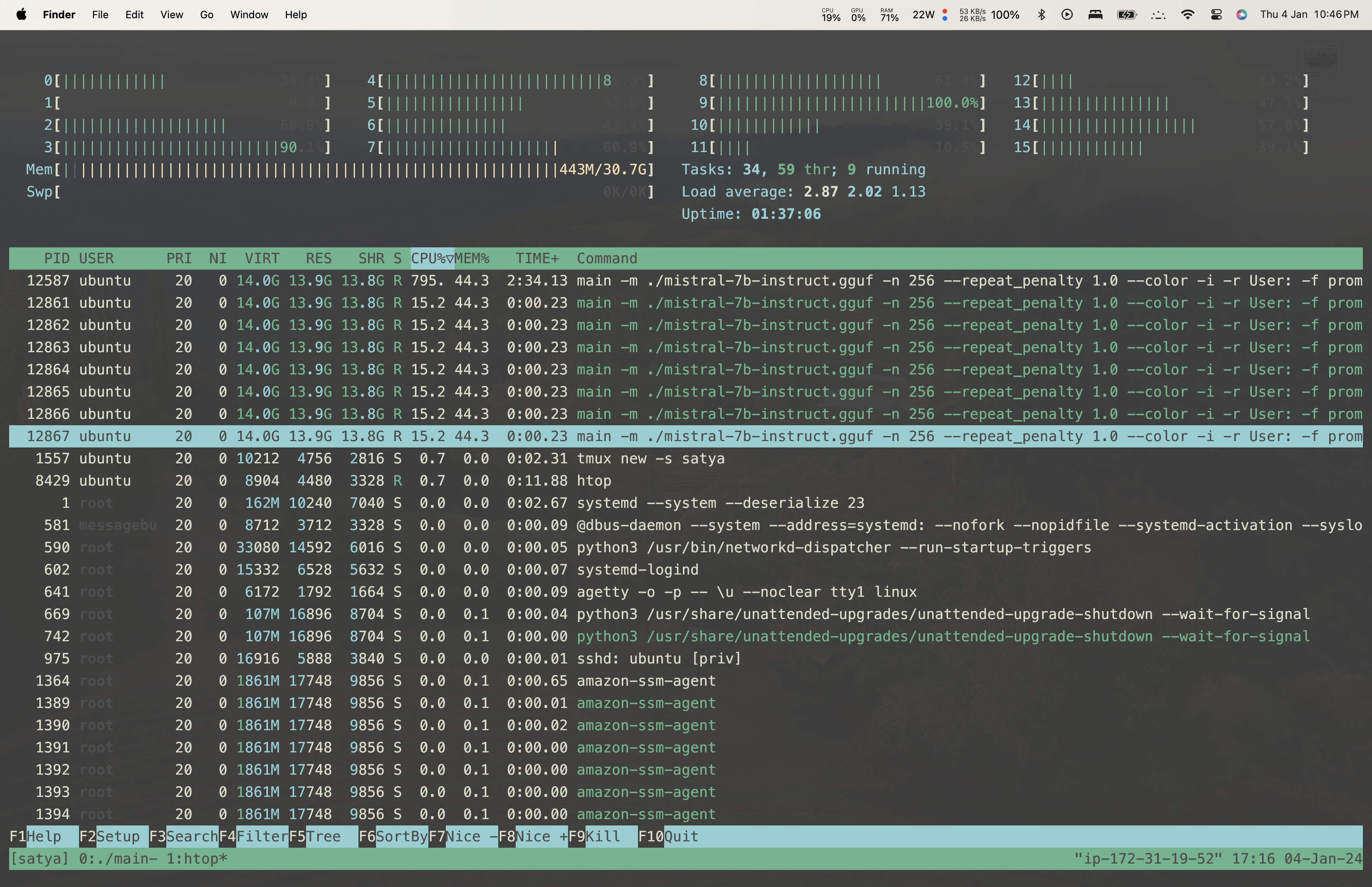The image size is (1372, 887).
Task: Click the MEM% column header
Action: tap(472, 258)
